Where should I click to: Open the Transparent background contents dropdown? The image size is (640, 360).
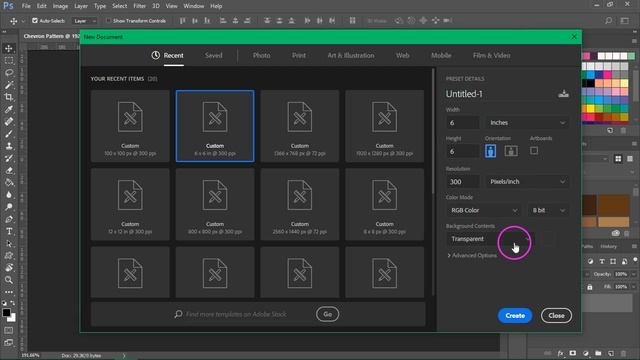tap(490, 239)
